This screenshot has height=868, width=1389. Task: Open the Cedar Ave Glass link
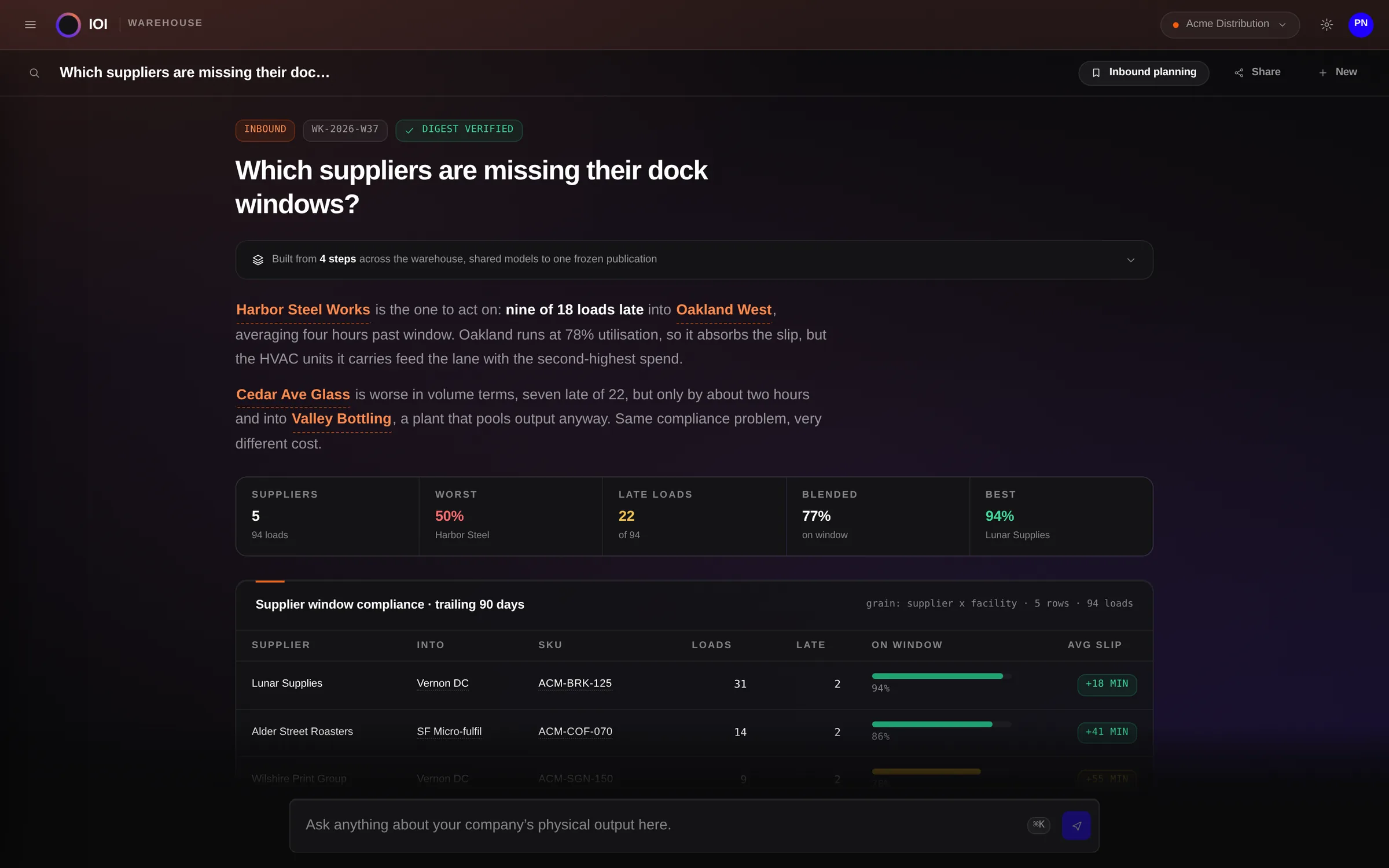click(293, 395)
